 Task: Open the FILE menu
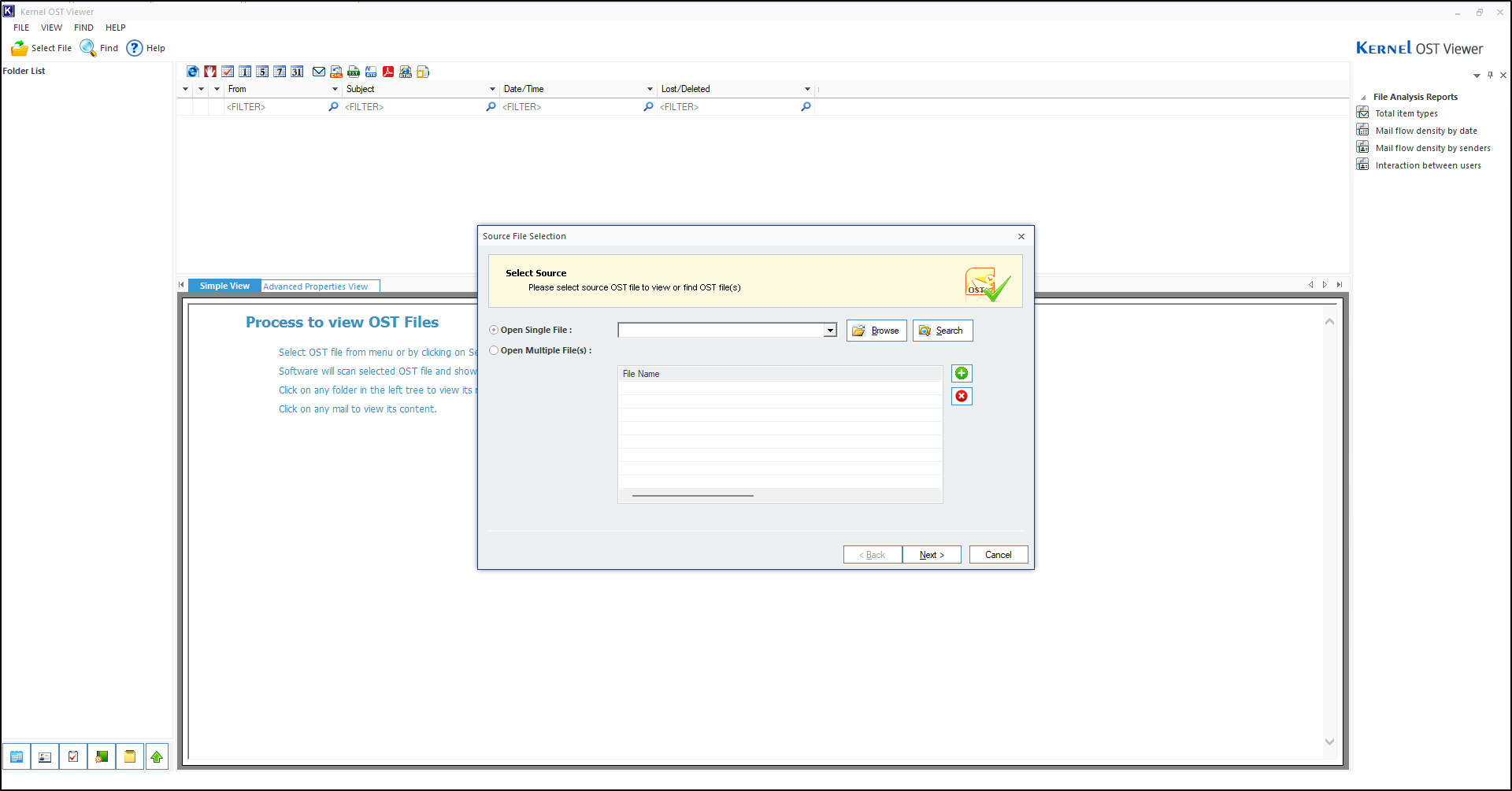pos(21,28)
